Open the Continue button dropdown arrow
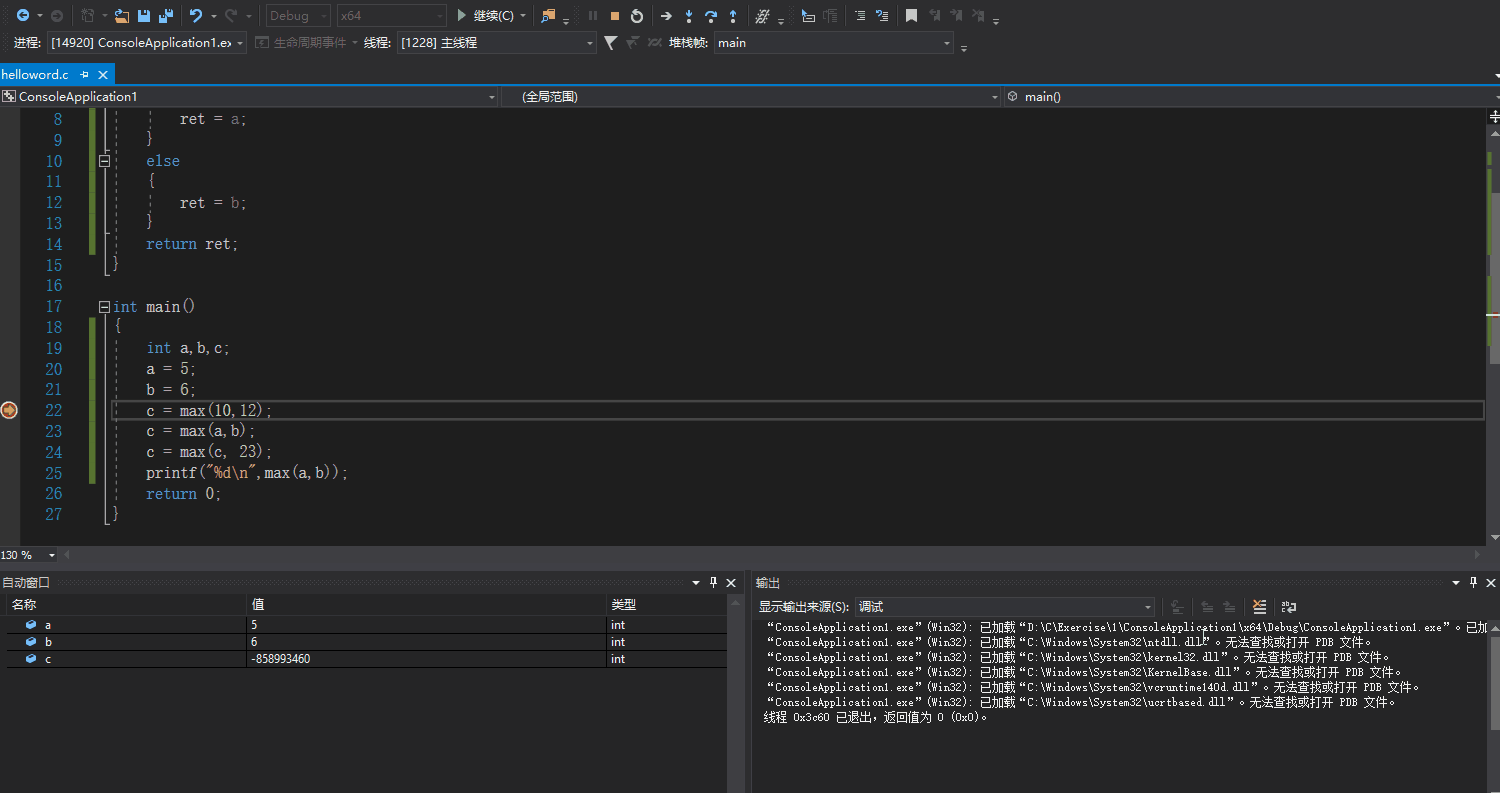 pyautogui.click(x=523, y=16)
